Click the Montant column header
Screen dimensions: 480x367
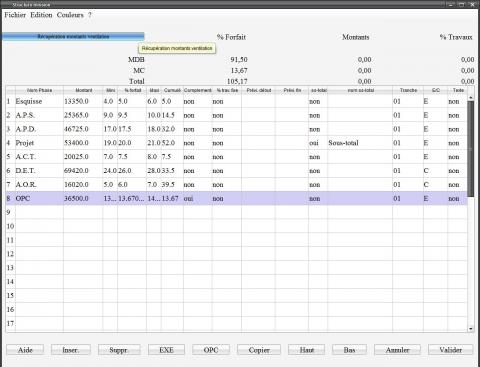83,90
